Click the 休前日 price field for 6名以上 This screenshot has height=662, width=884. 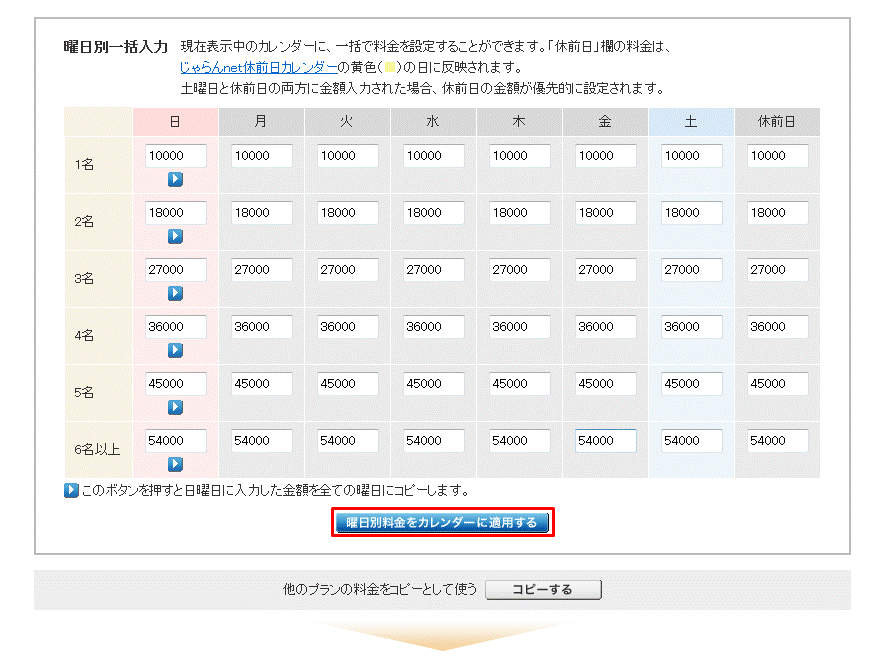(x=777, y=440)
